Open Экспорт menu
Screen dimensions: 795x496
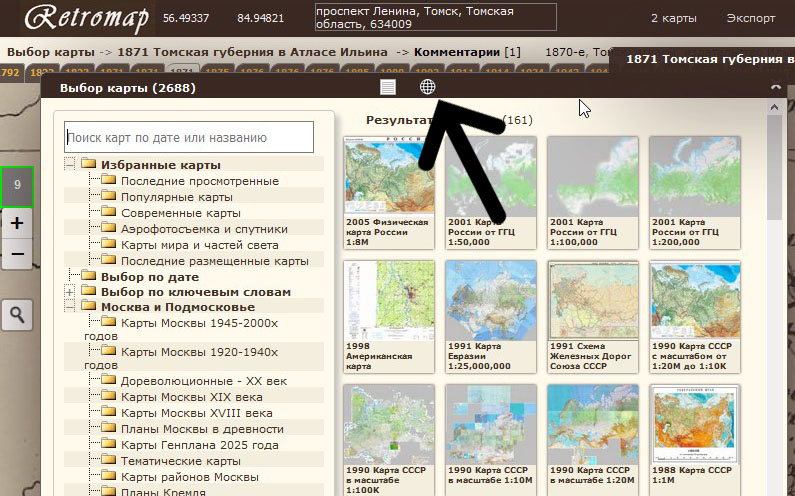pos(751,18)
